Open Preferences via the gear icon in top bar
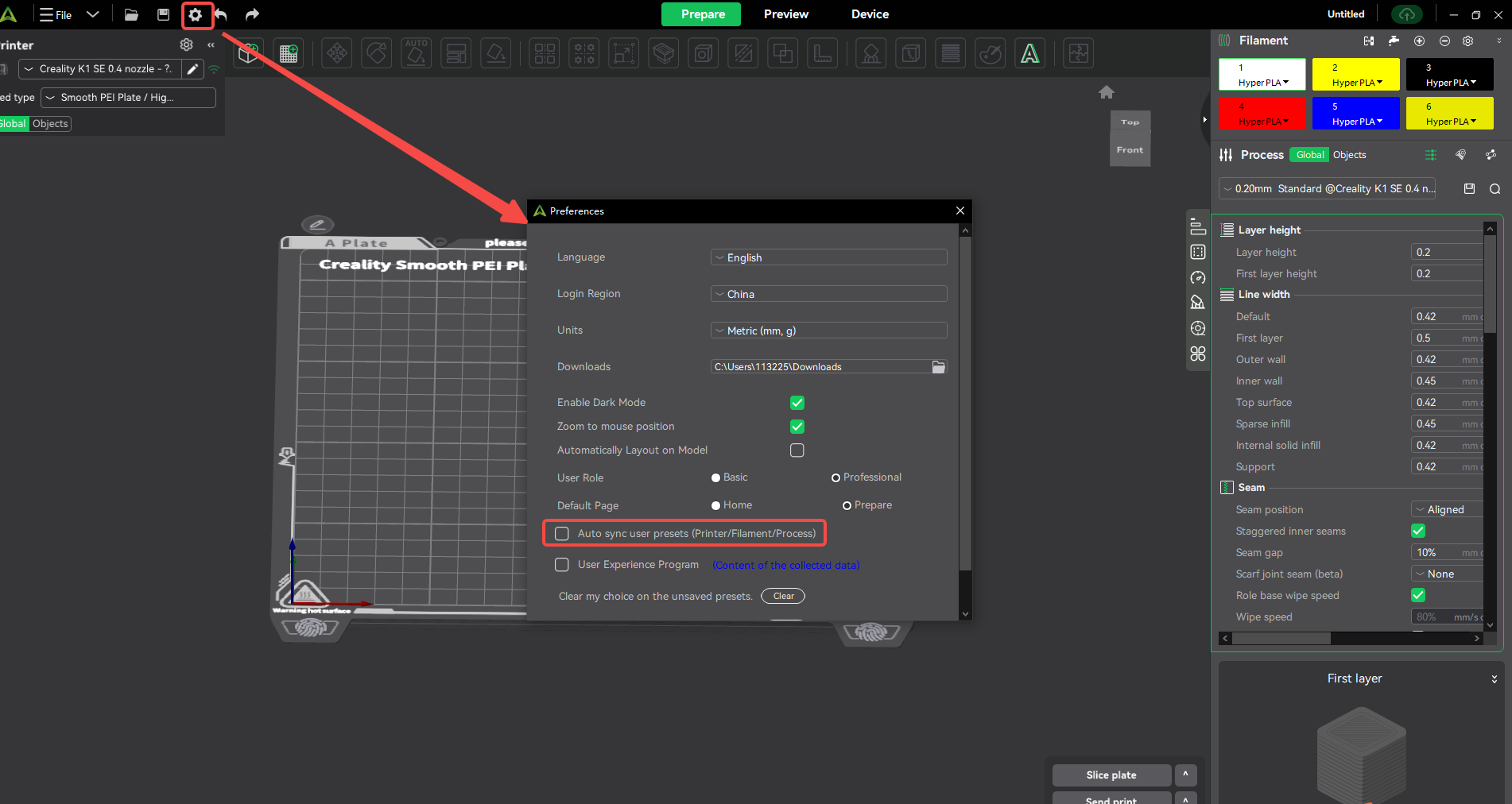1512x804 pixels. point(196,14)
